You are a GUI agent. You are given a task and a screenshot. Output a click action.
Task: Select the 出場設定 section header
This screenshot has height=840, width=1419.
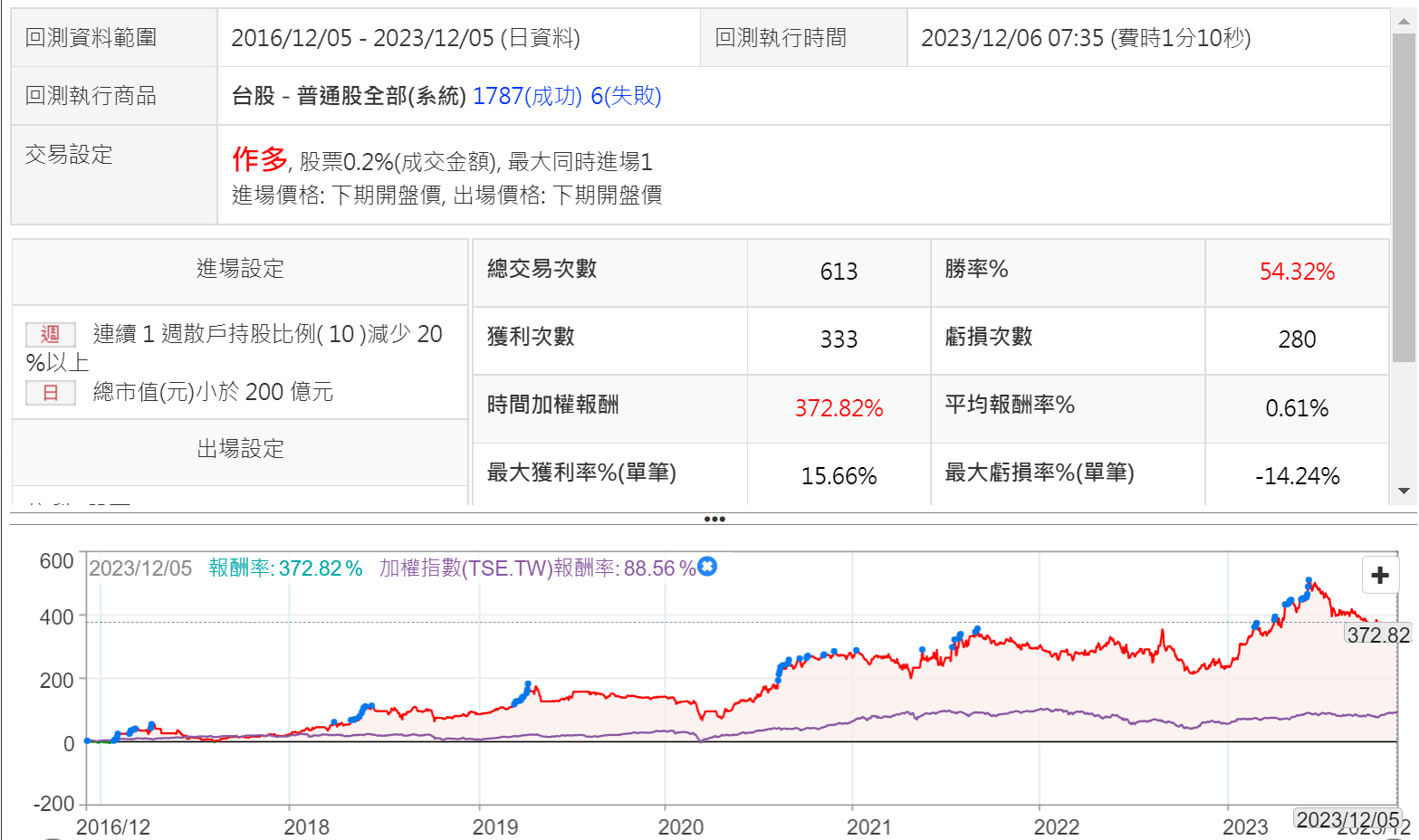(x=240, y=449)
